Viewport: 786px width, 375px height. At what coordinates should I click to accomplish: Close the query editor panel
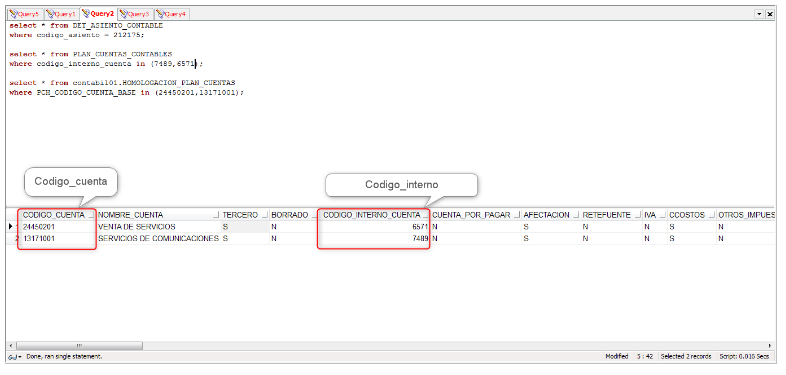point(770,15)
